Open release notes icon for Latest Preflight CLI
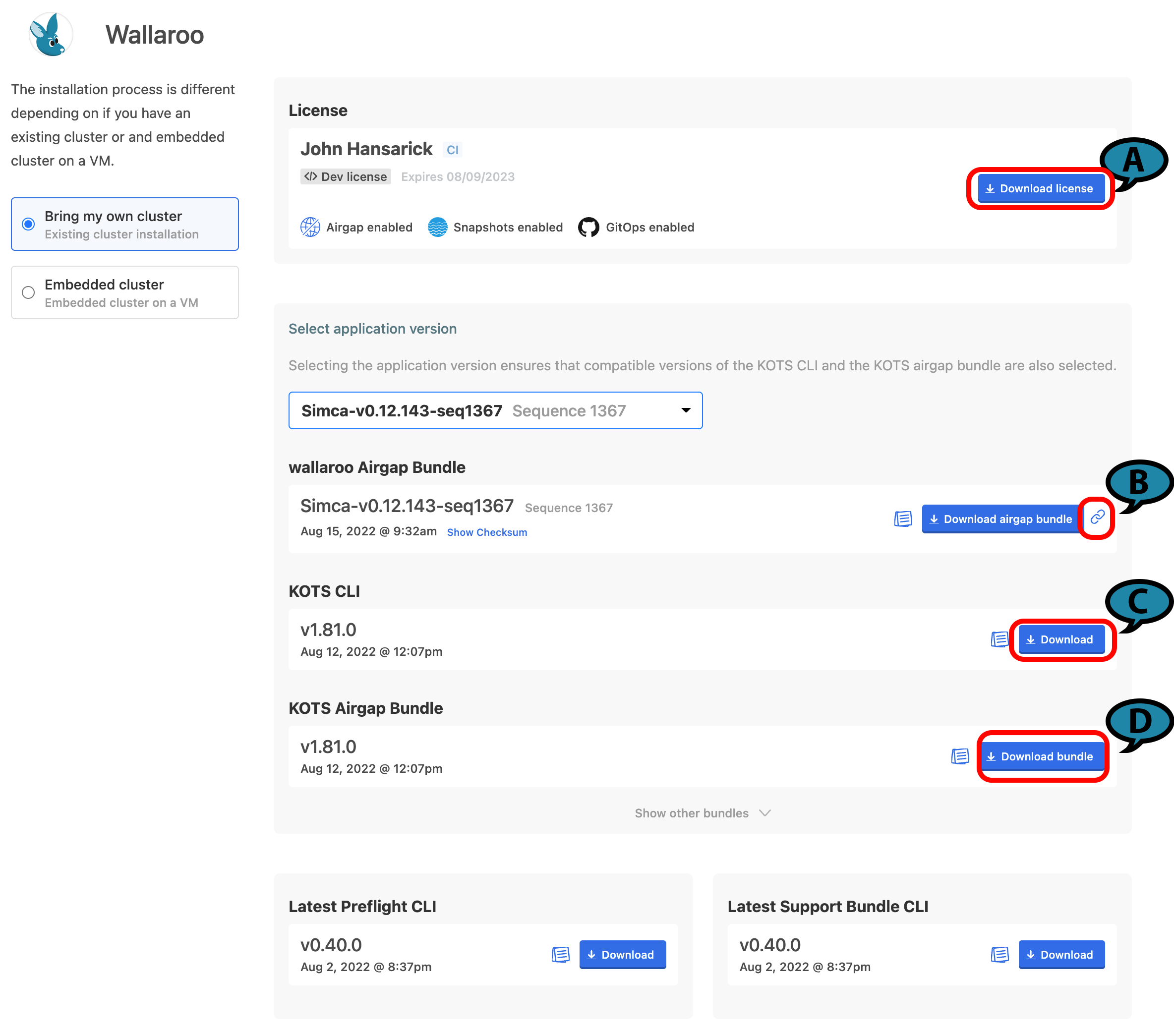1174x1036 pixels. pyautogui.click(x=561, y=954)
